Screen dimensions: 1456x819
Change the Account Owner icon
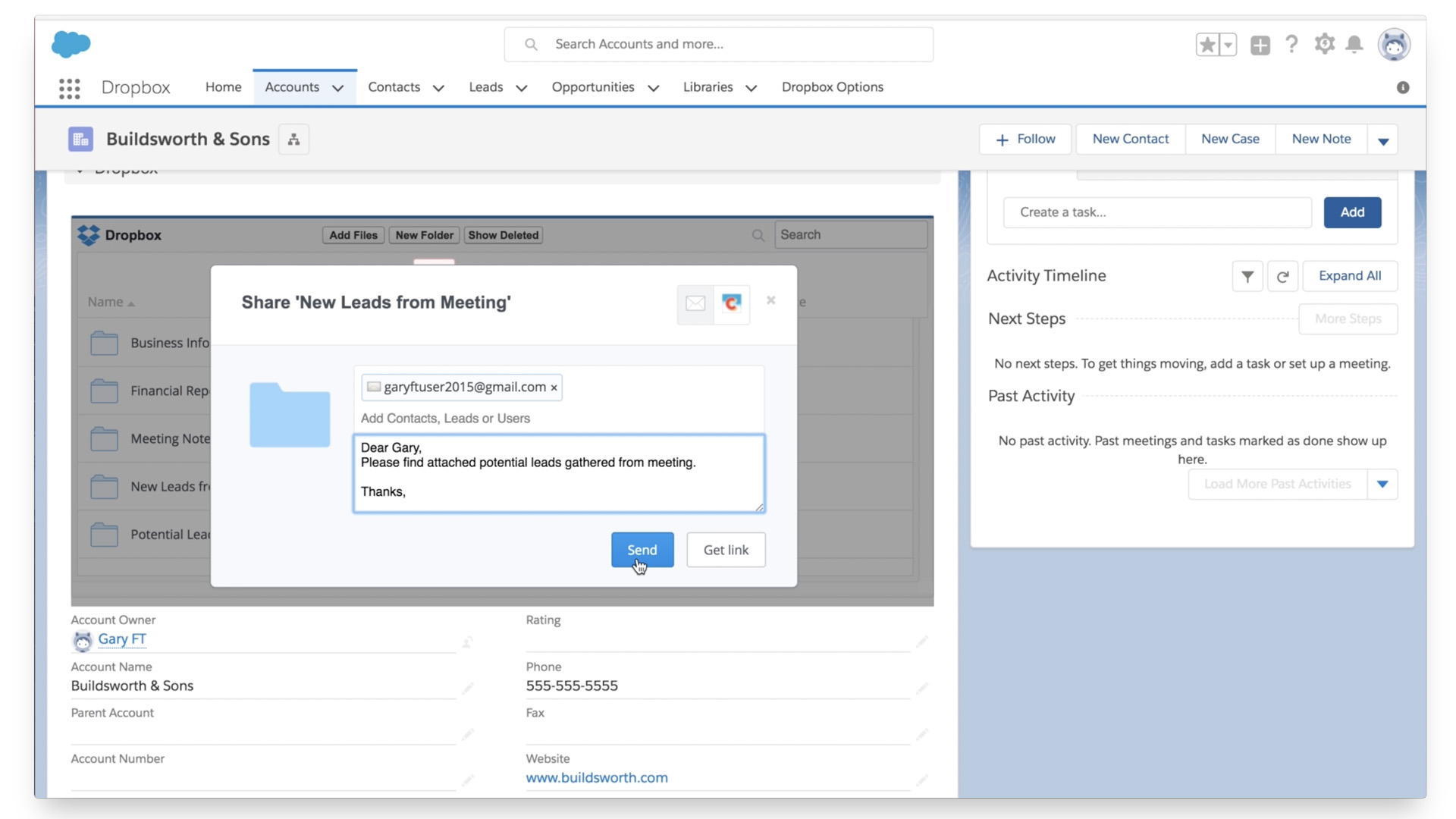468,642
